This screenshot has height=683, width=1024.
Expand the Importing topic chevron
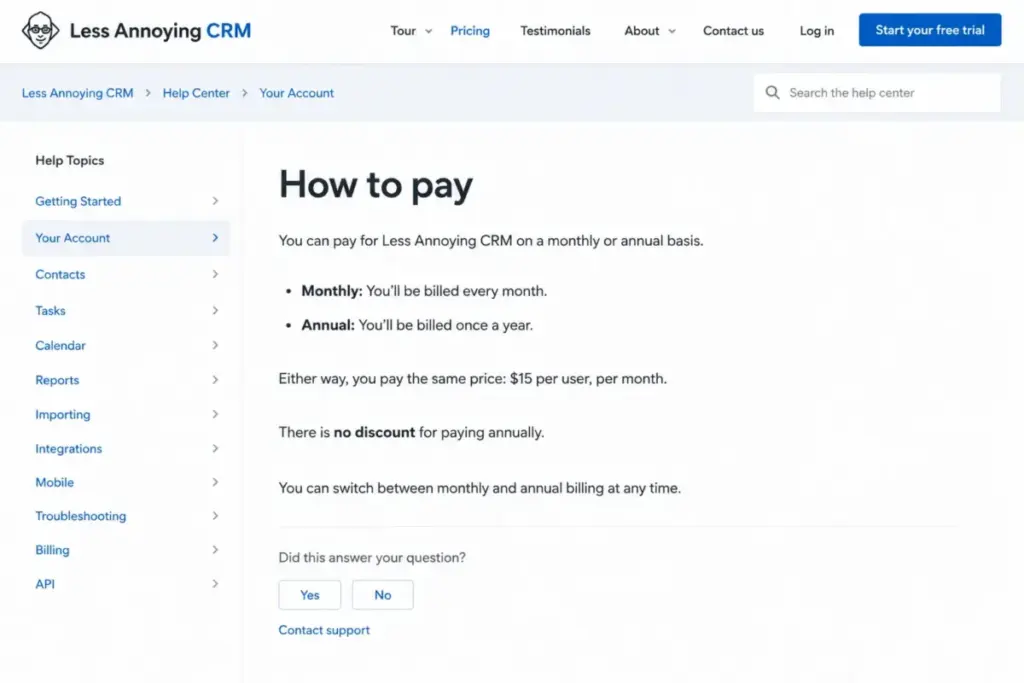(215, 414)
